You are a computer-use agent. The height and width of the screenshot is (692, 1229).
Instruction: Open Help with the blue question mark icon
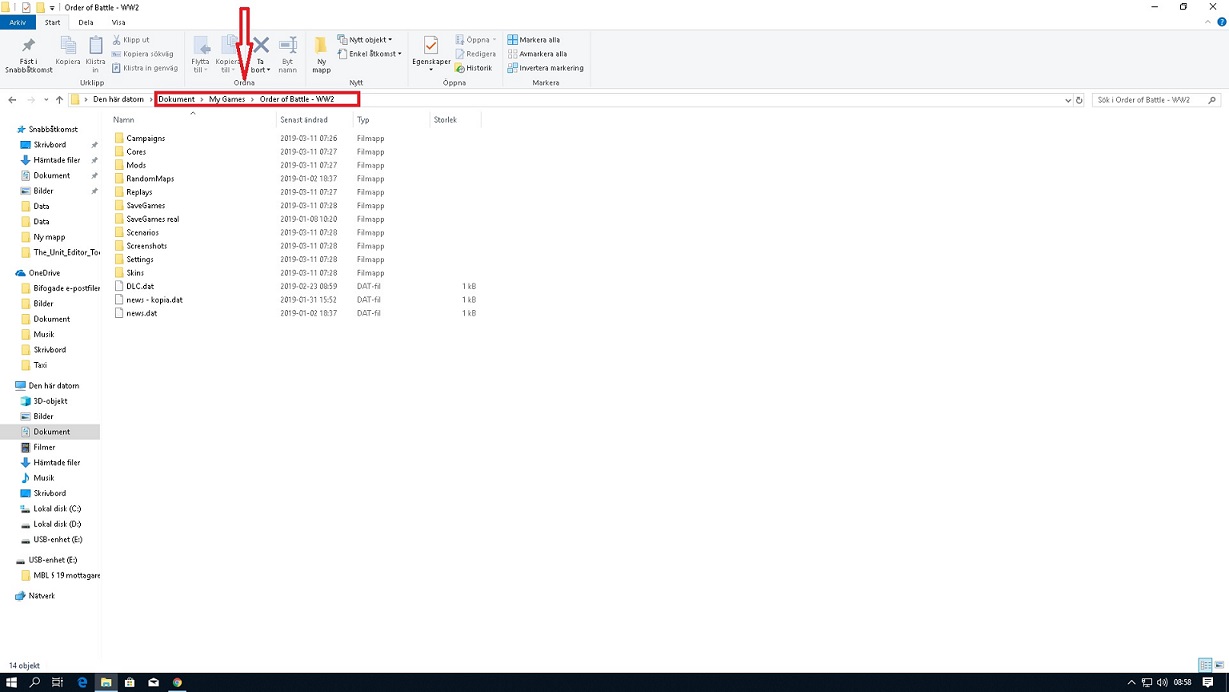tap(1219, 22)
